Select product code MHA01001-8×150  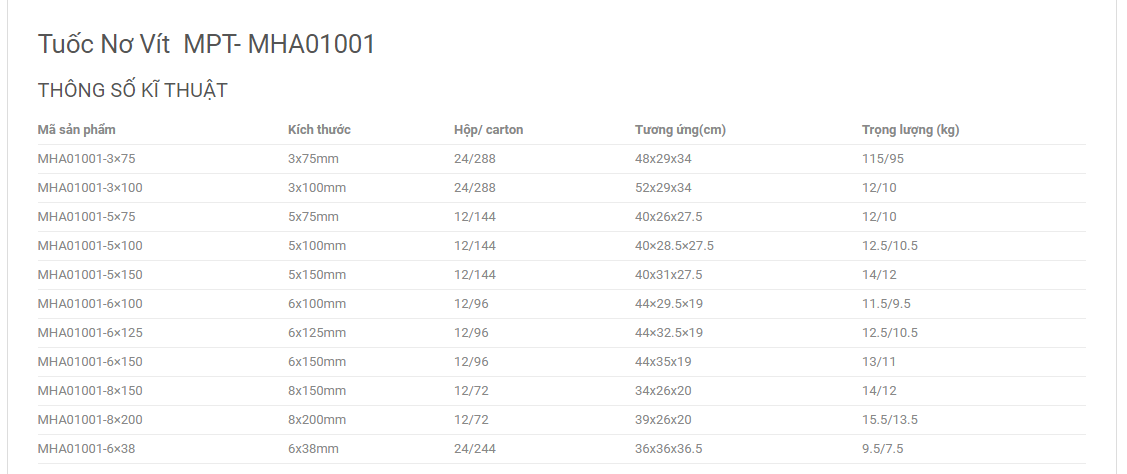pyautogui.click(x=90, y=391)
